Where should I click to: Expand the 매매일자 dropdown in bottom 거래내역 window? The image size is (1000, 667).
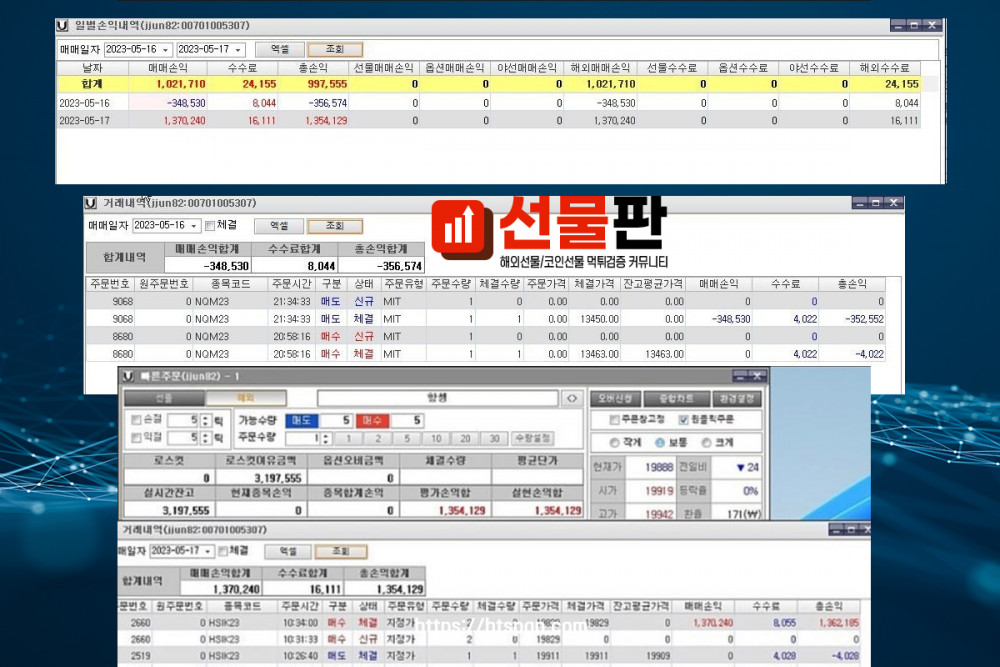207,551
